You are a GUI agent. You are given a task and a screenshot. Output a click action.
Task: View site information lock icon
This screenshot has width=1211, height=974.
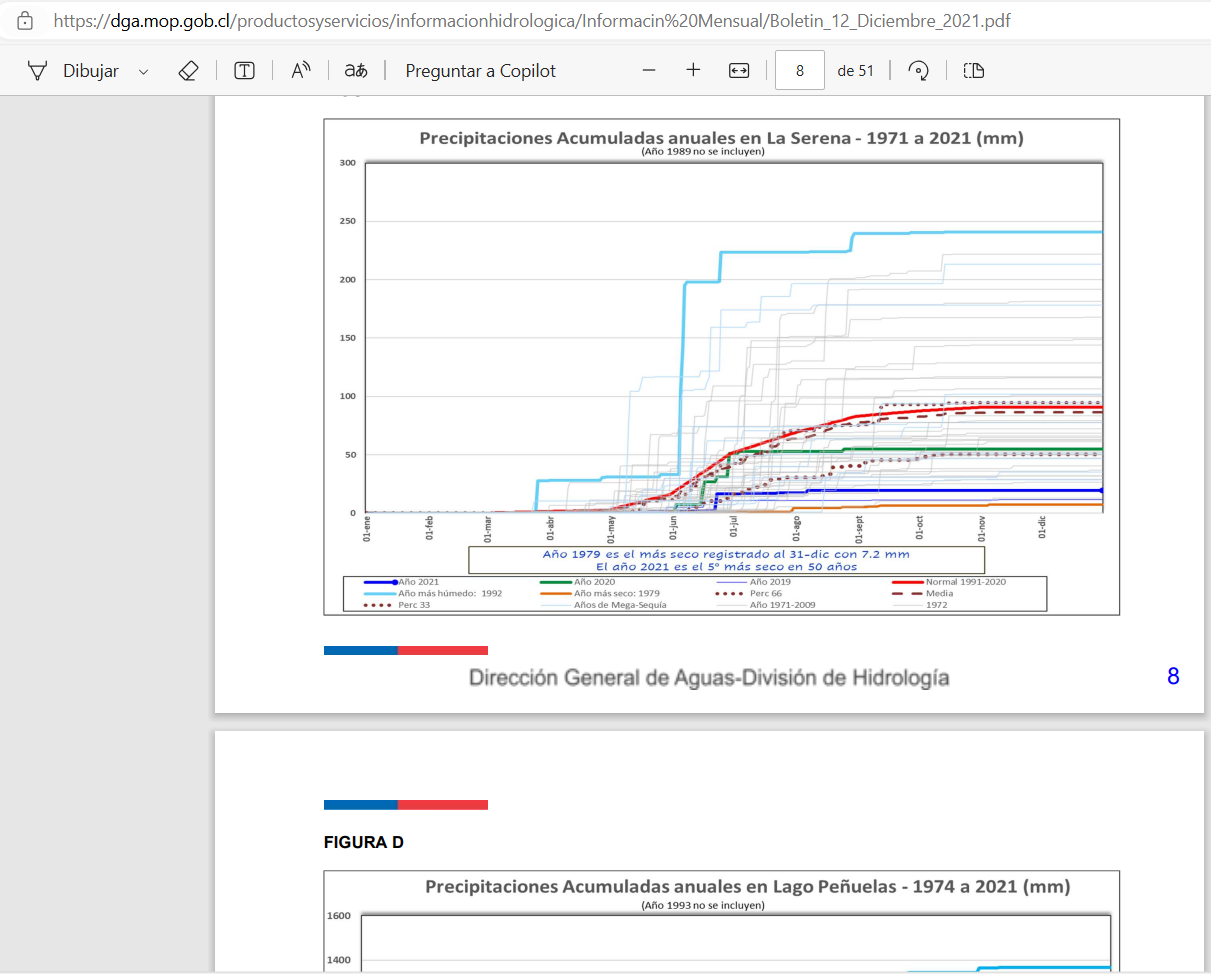(x=26, y=20)
